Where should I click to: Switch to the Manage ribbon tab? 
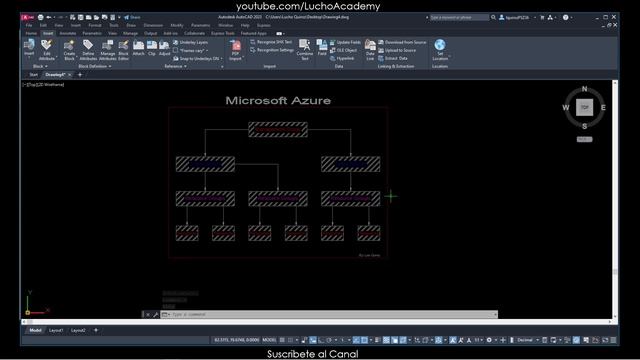(x=130, y=33)
